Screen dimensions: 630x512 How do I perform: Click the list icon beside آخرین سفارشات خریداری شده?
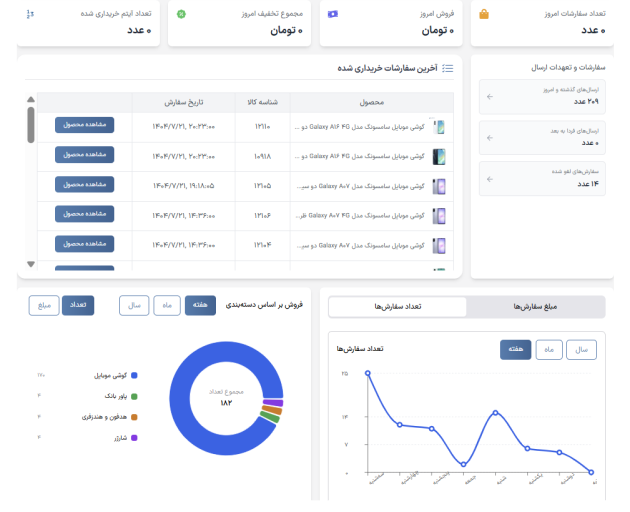pyautogui.click(x=447, y=68)
